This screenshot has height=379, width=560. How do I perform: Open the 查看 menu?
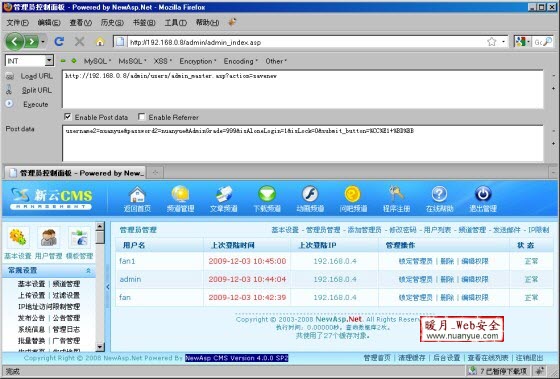click(80, 23)
